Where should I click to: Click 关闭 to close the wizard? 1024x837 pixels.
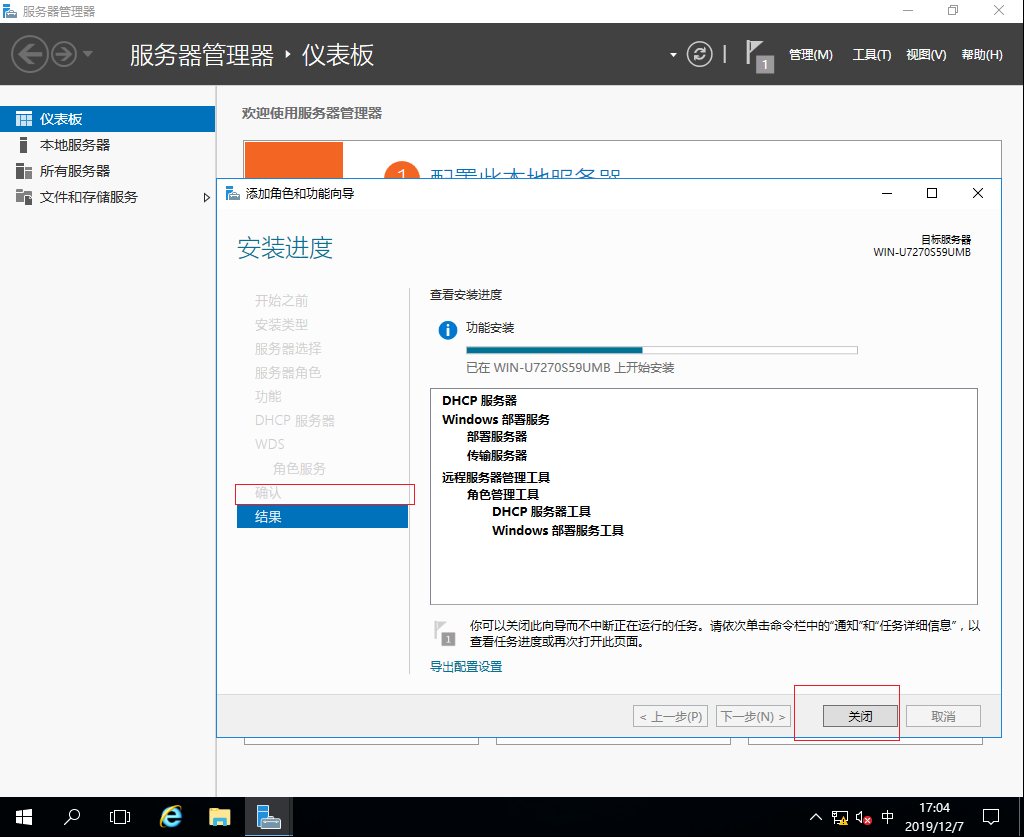pyautogui.click(x=858, y=715)
